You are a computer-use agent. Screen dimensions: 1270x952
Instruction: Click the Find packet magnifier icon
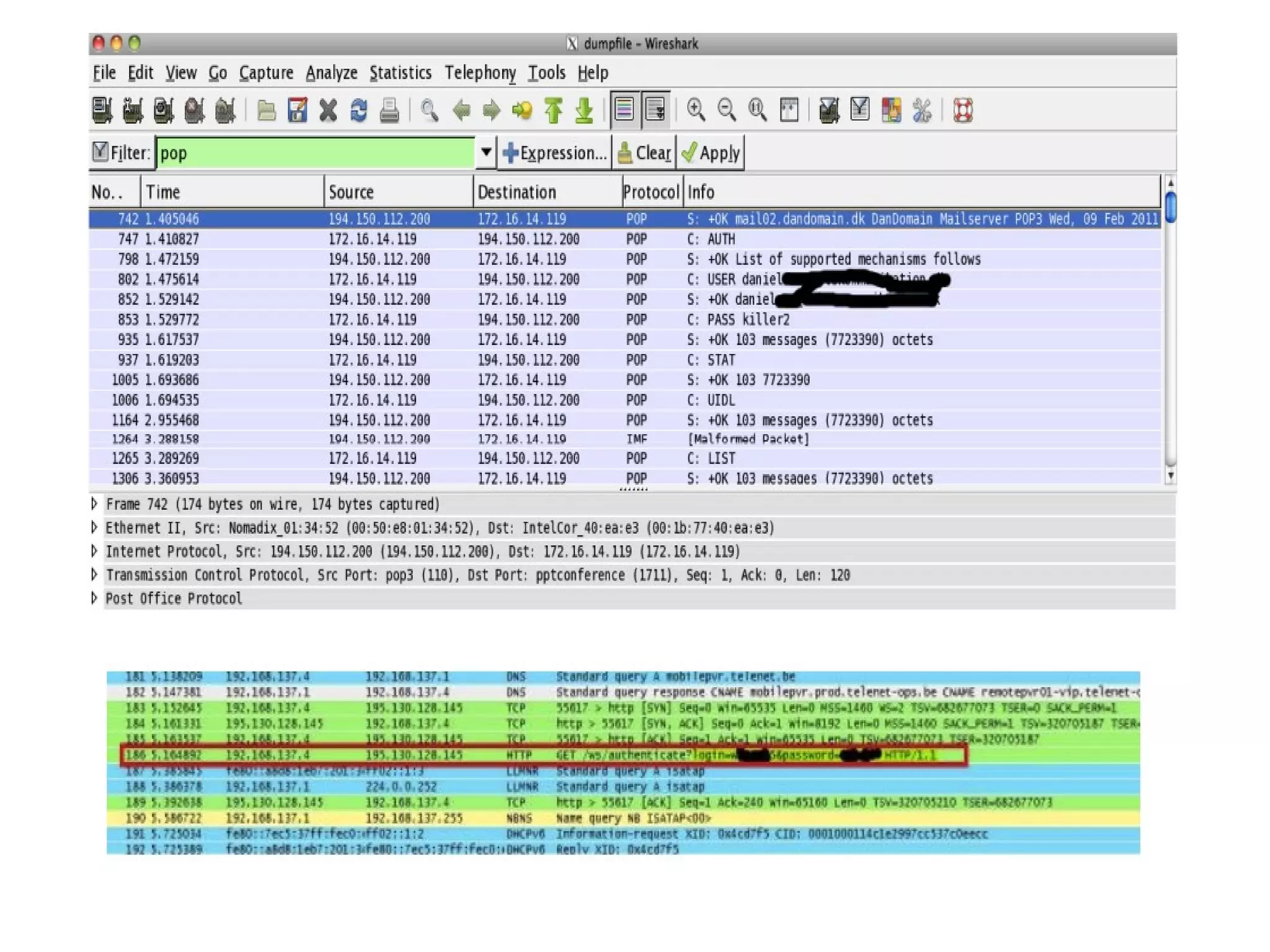point(429,111)
